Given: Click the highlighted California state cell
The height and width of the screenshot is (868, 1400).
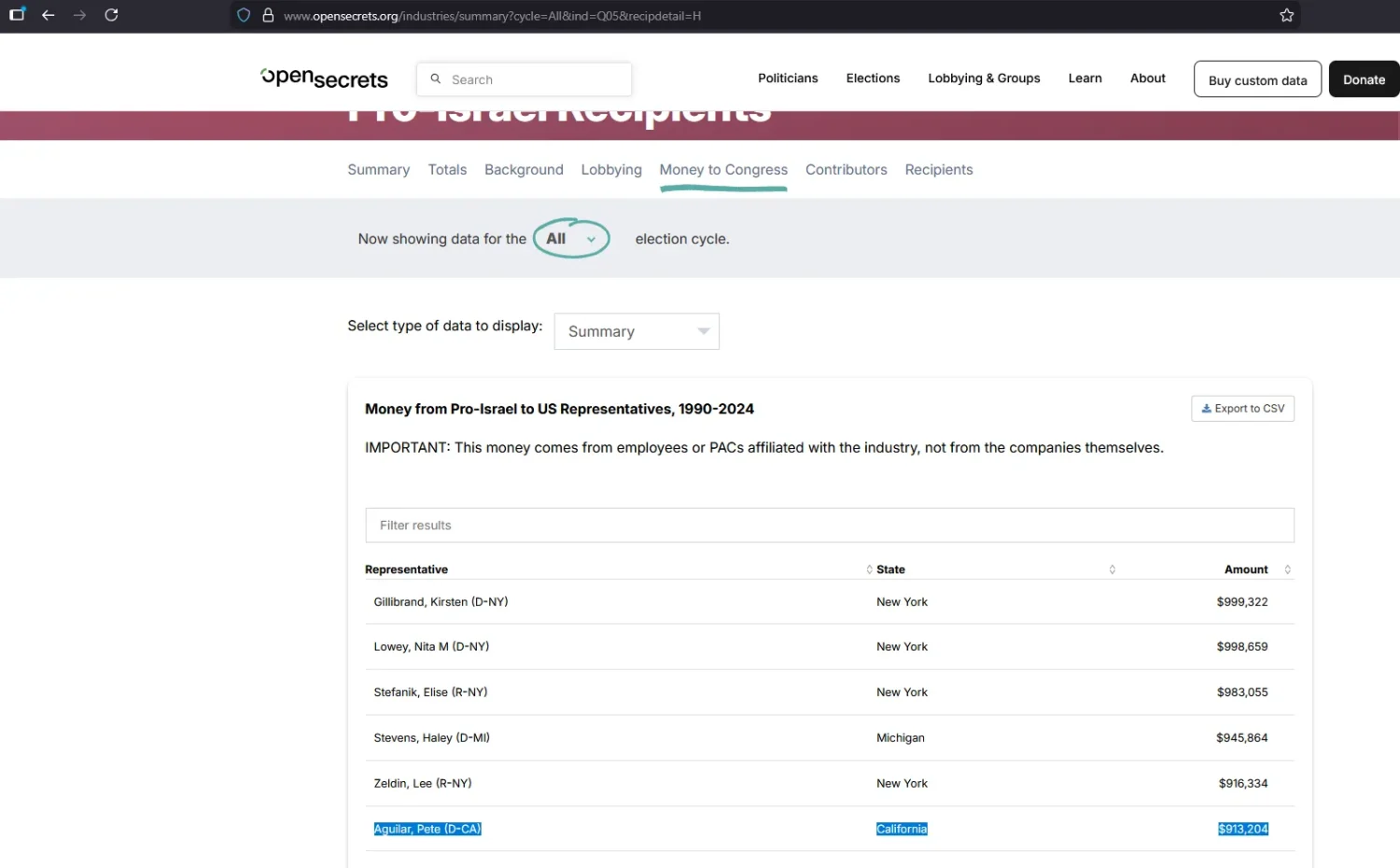Looking at the screenshot, I should click(x=902, y=829).
